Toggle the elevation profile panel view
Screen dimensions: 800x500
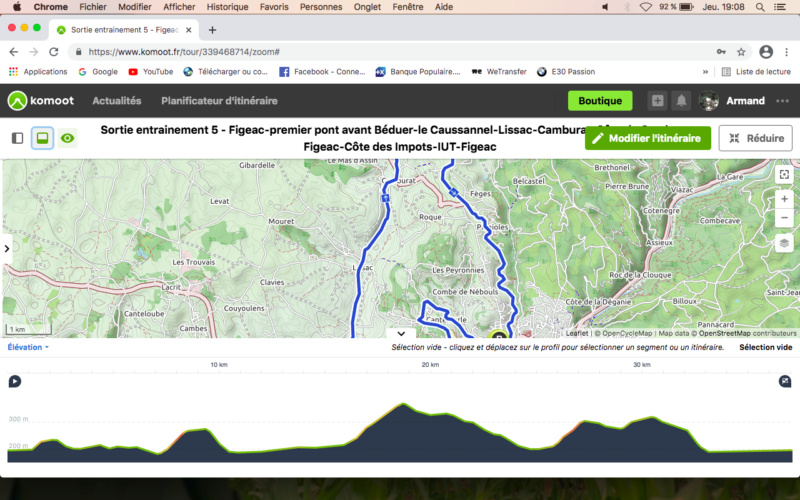(42, 138)
